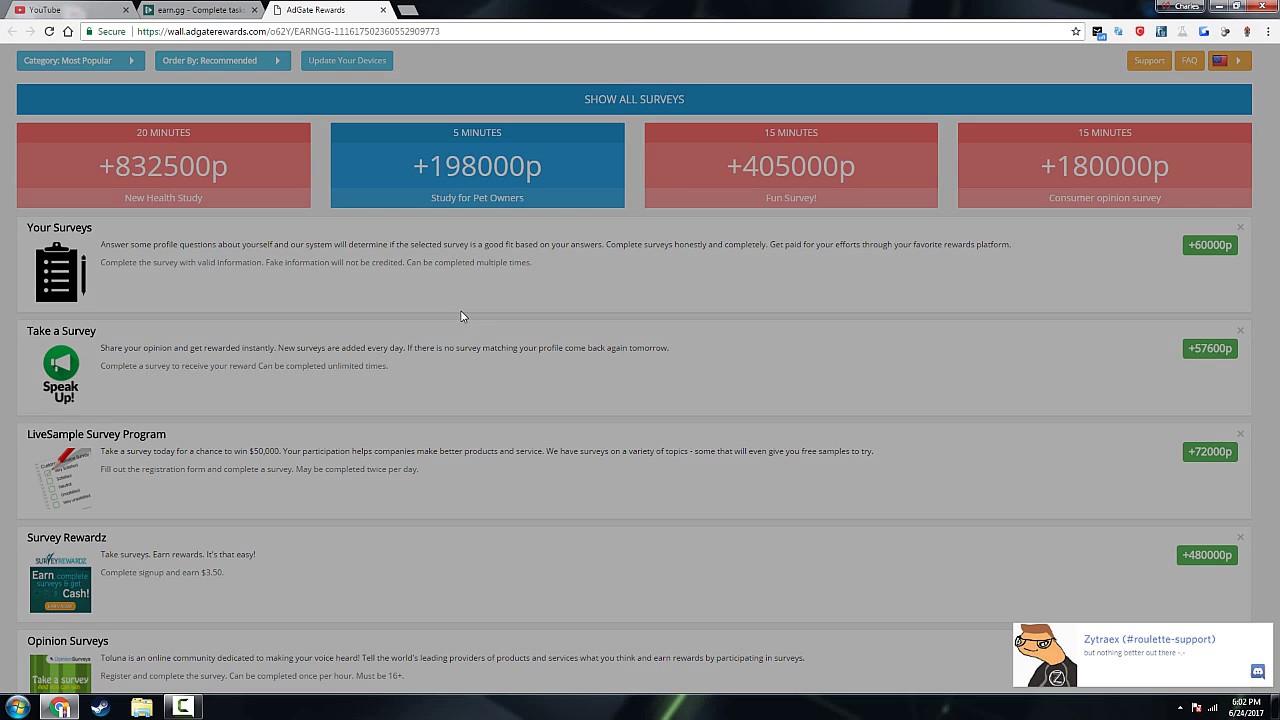1280x720 pixels.
Task: Click the Discord icon in the notification
Action: [x=1257, y=672]
